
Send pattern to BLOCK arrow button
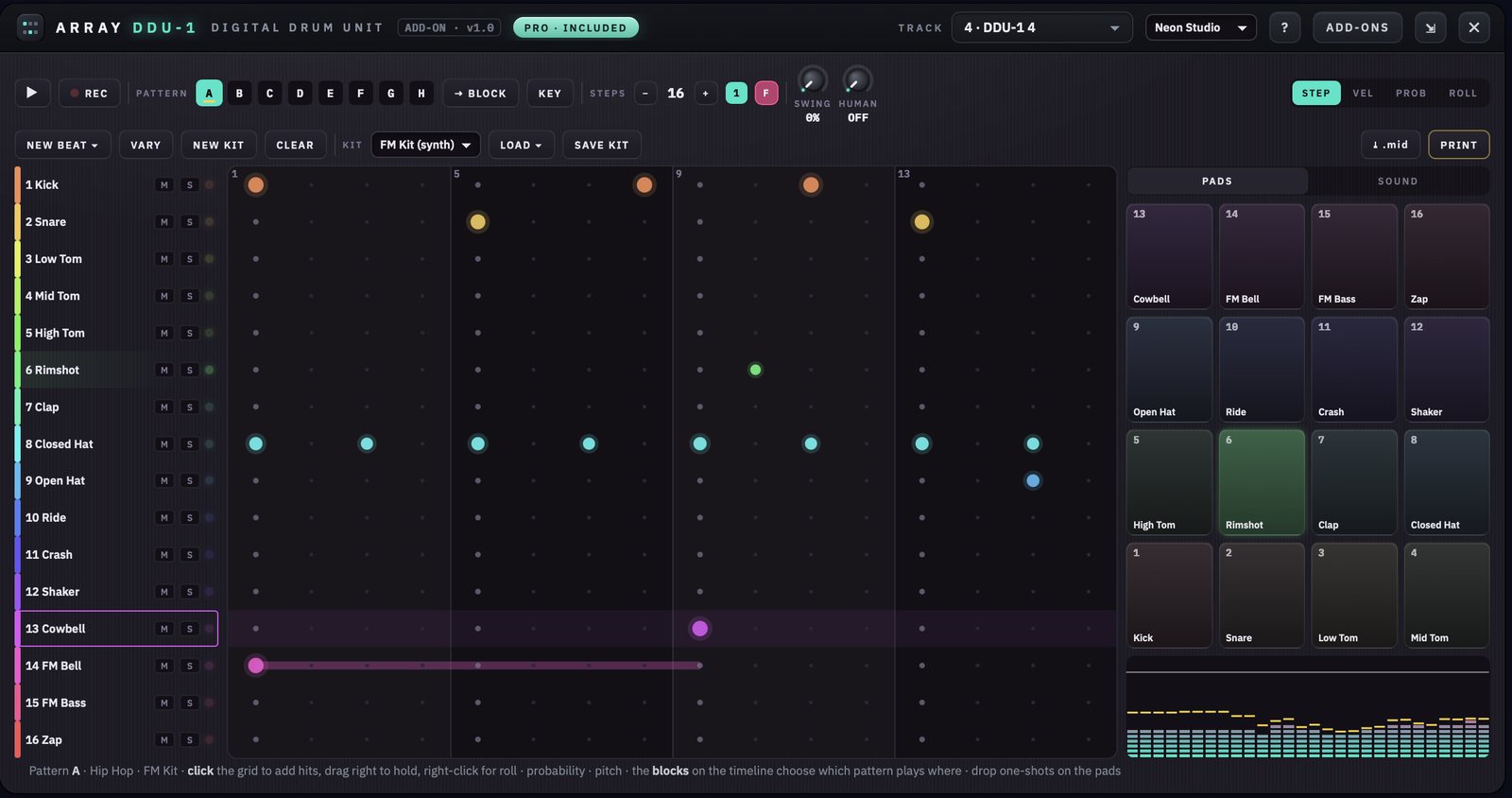(x=480, y=93)
